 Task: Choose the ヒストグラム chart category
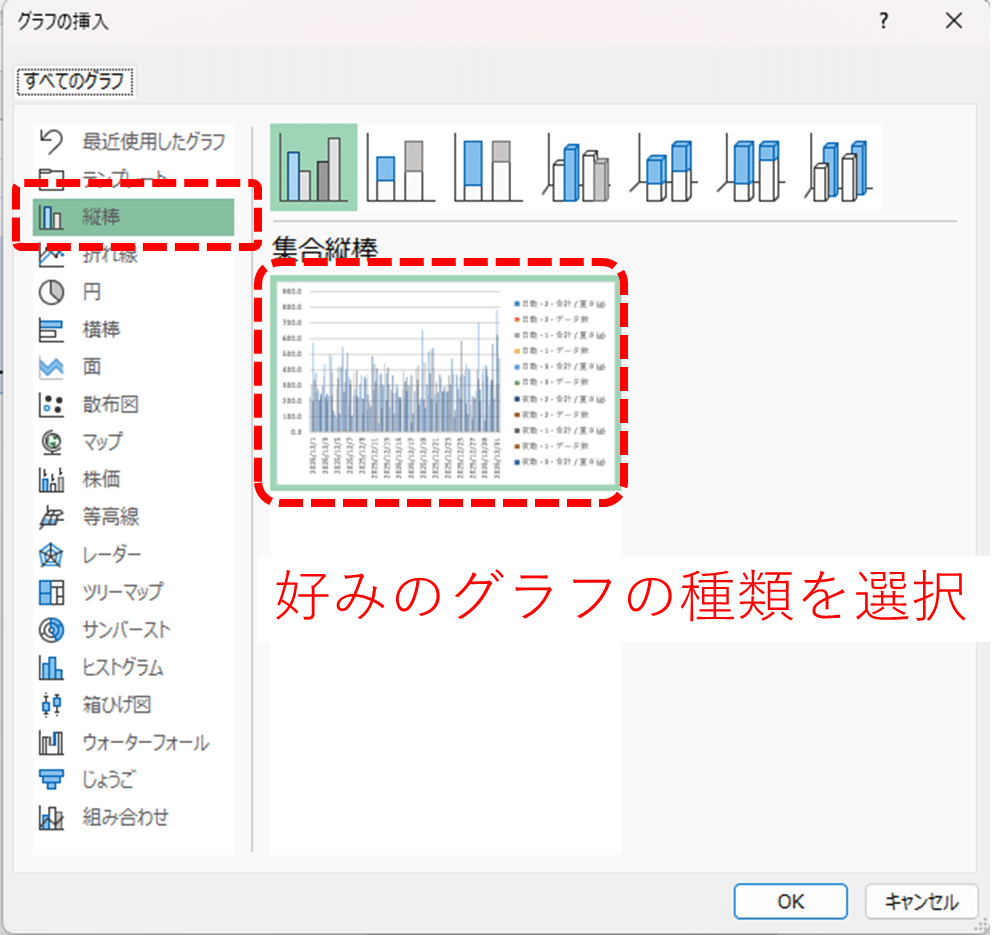click(122, 667)
